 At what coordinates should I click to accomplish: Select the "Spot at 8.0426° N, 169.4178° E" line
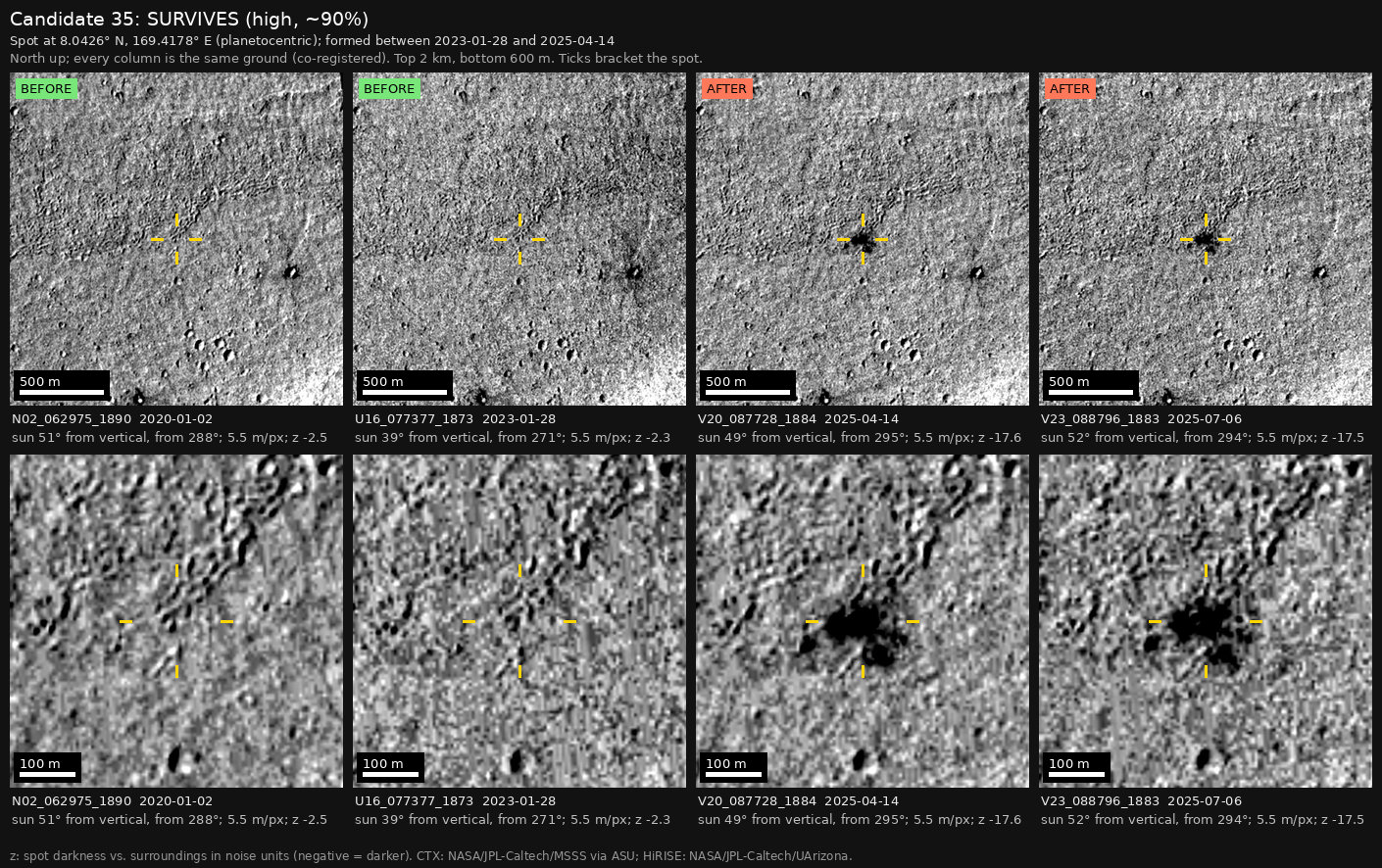(x=312, y=41)
